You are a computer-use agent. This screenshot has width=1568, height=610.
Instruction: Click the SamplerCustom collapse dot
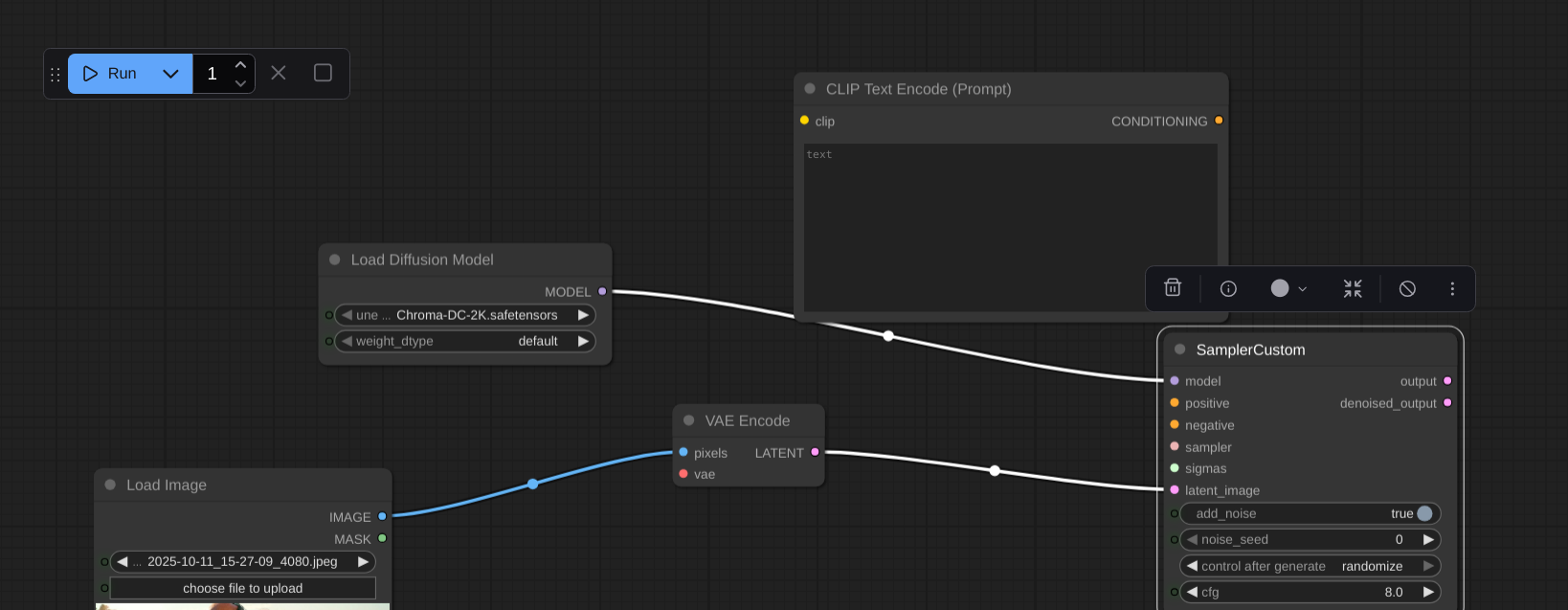click(x=1180, y=350)
